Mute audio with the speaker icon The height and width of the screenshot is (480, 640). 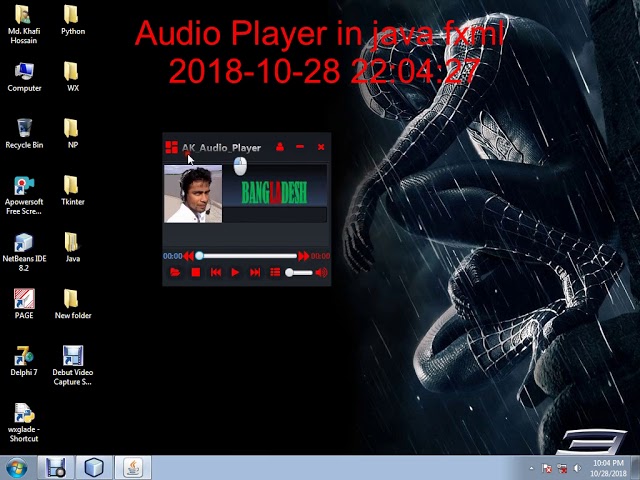322,272
